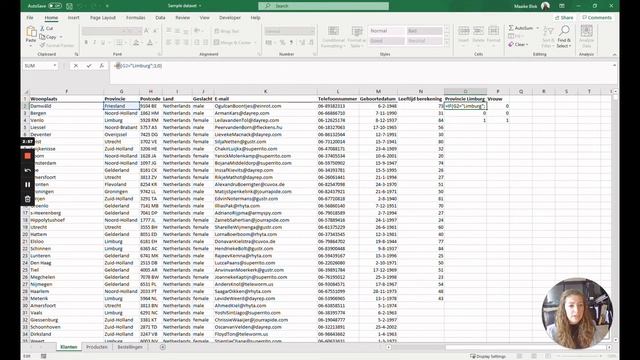Click Display Settings in status bar
640x360 pixels.
[x=488, y=356]
